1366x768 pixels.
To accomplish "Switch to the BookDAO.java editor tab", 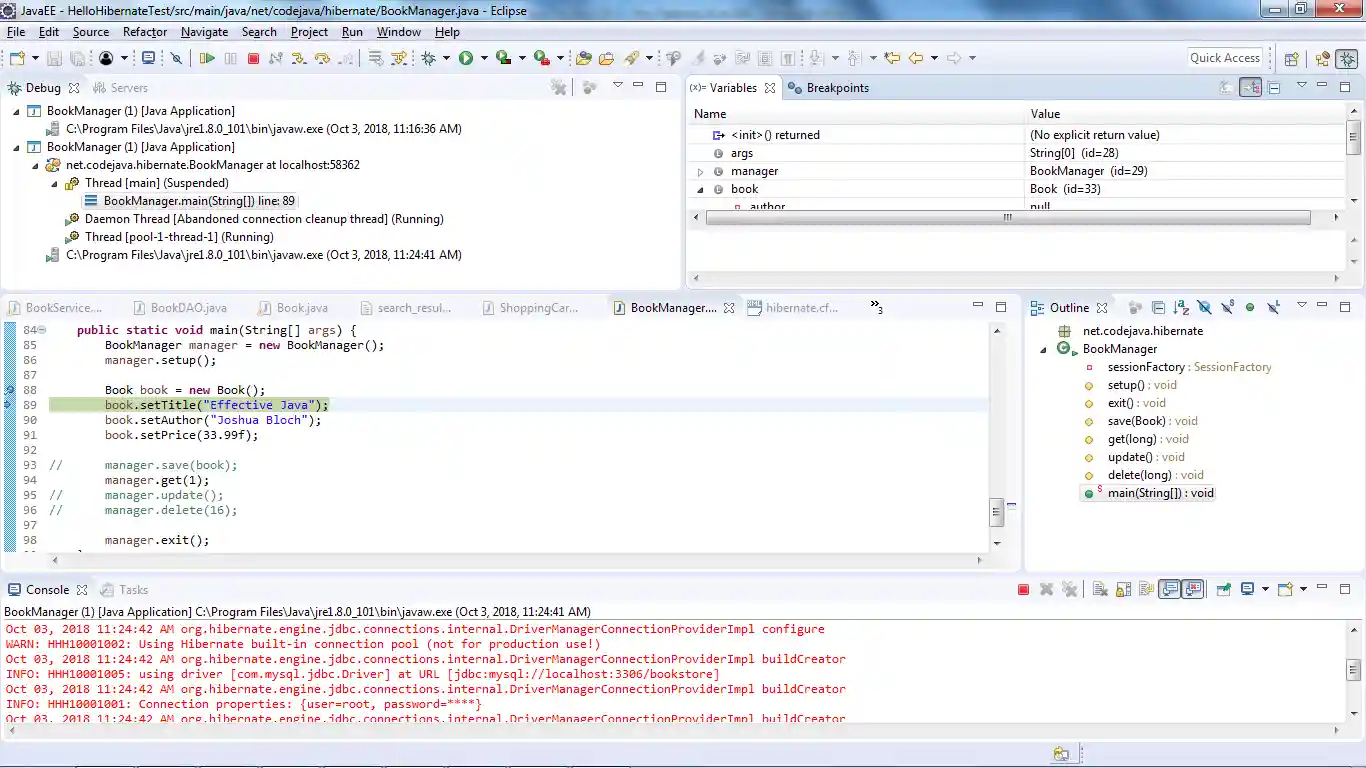I will point(190,307).
